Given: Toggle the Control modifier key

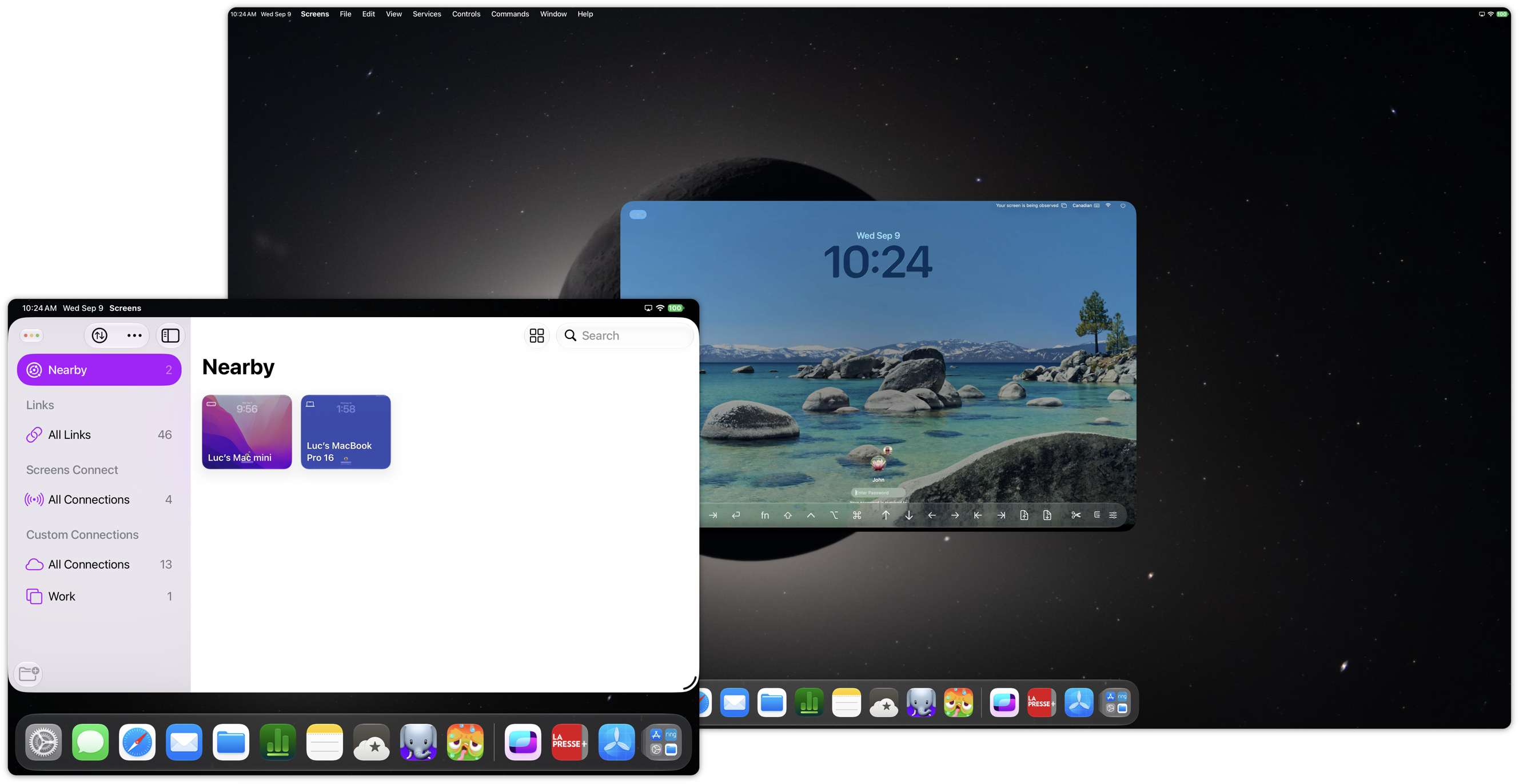Looking at the screenshot, I should [x=811, y=515].
